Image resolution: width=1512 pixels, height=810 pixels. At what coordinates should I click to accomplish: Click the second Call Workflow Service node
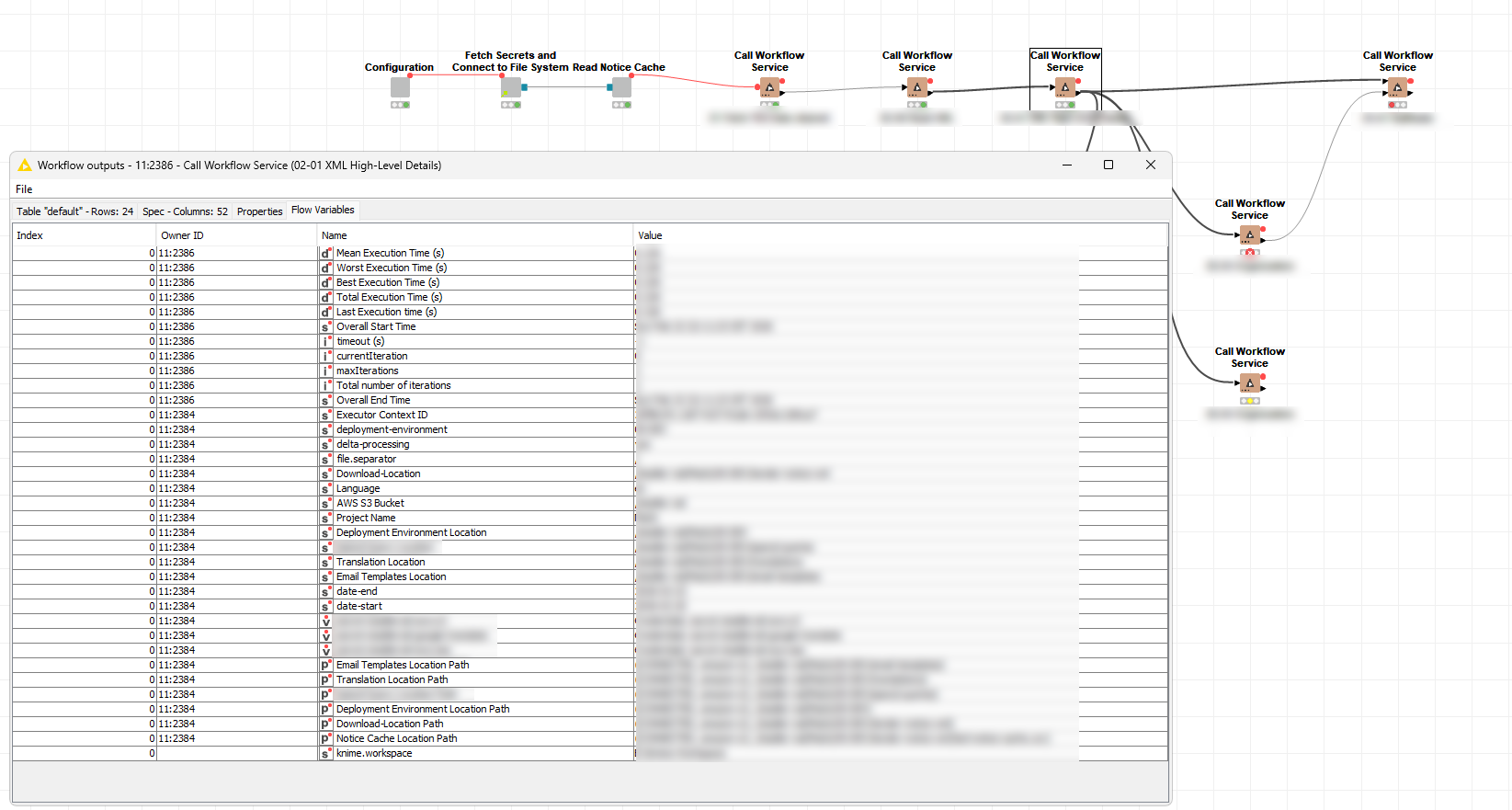(916, 87)
